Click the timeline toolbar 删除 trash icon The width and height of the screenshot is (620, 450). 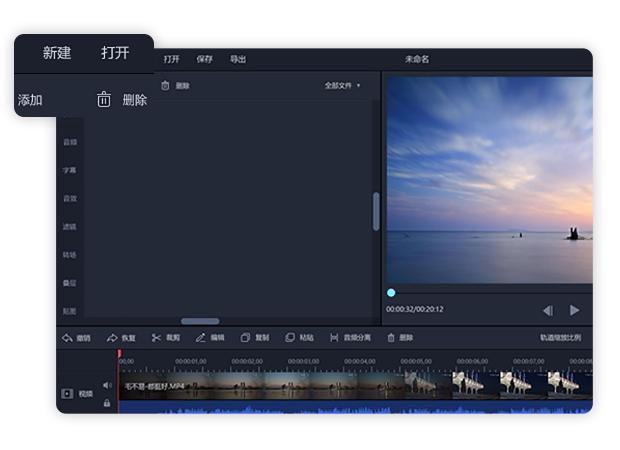point(391,338)
